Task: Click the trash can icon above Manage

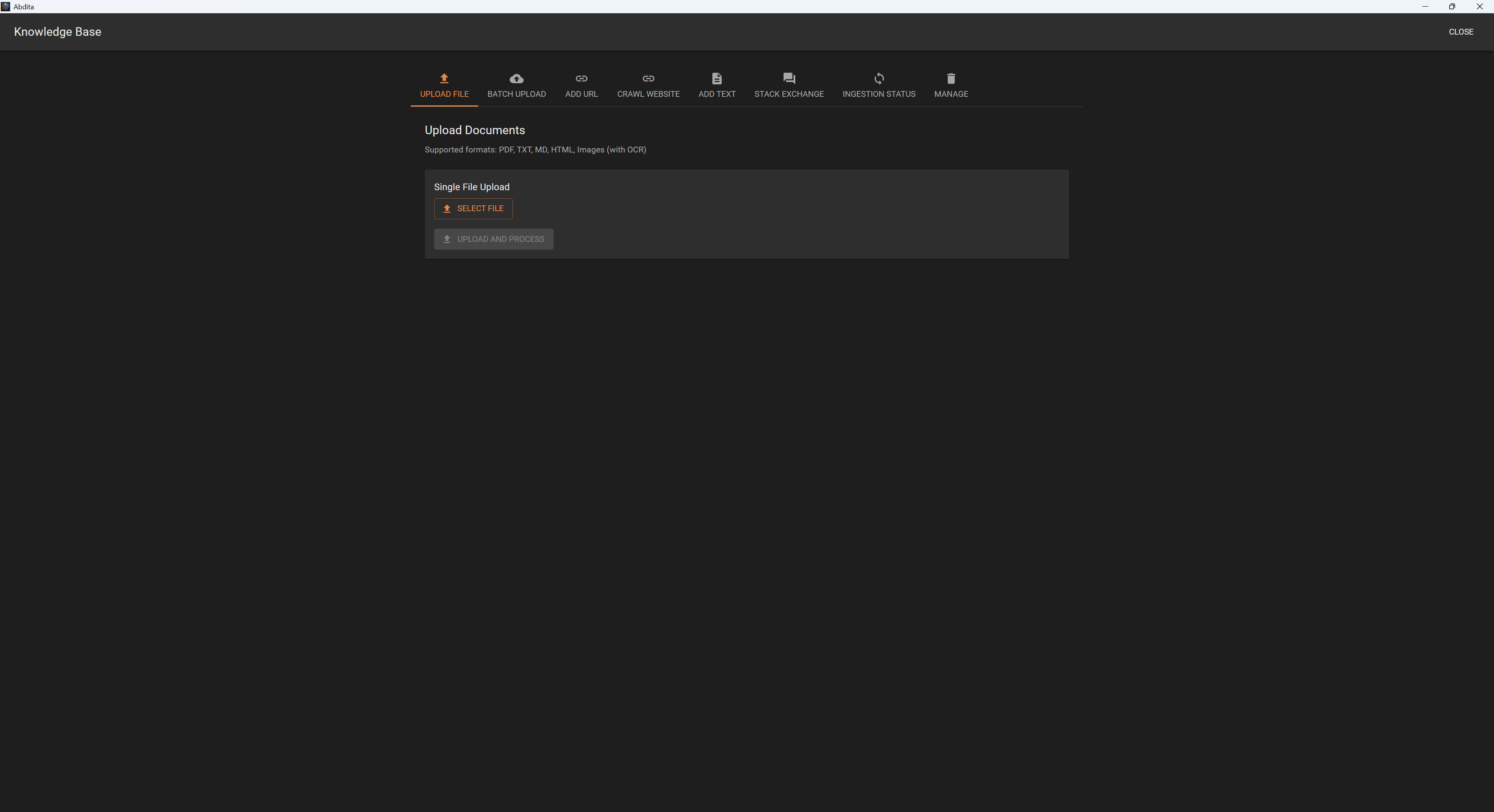Action: click(950, 78)
